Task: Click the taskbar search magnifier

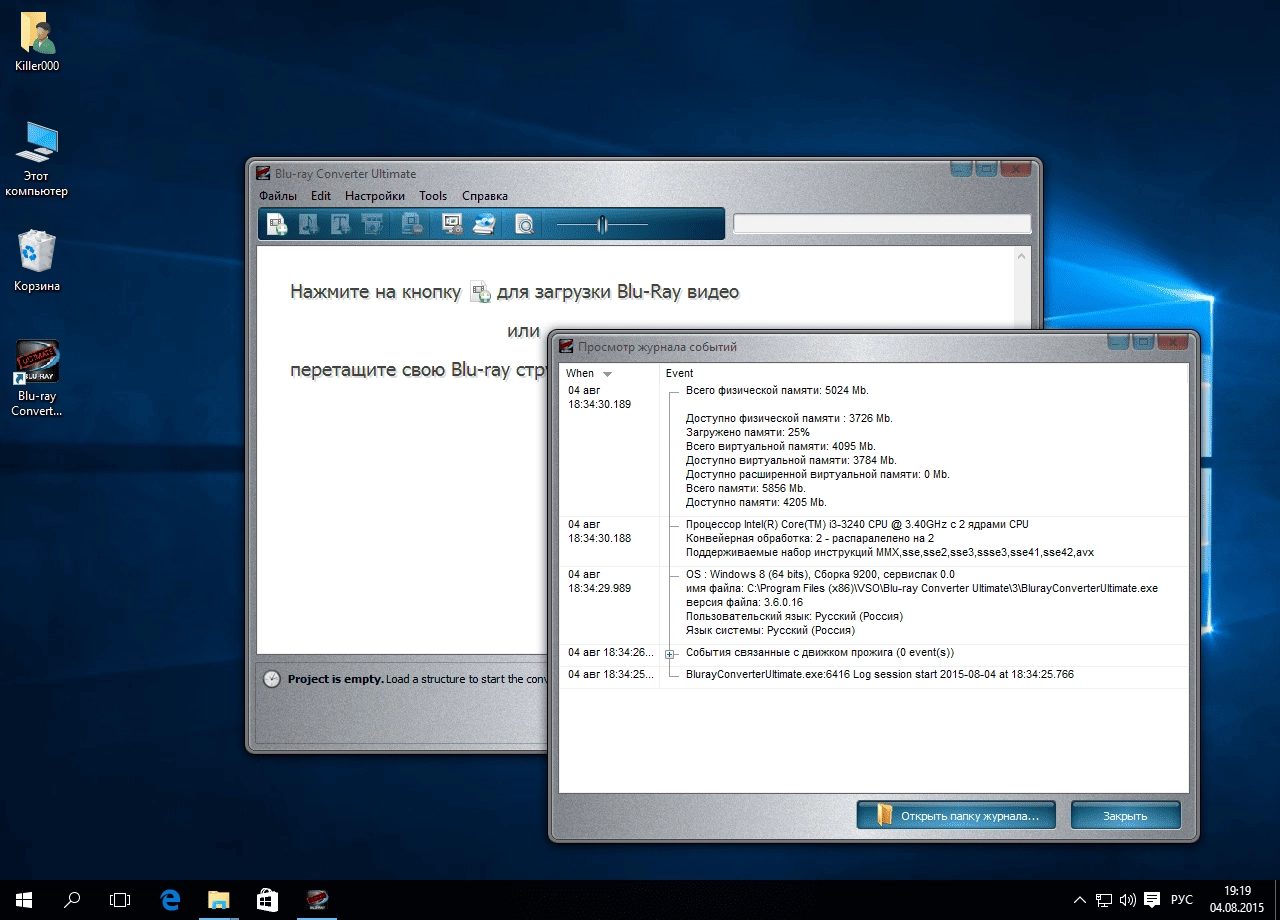Action: click(72, 900)
